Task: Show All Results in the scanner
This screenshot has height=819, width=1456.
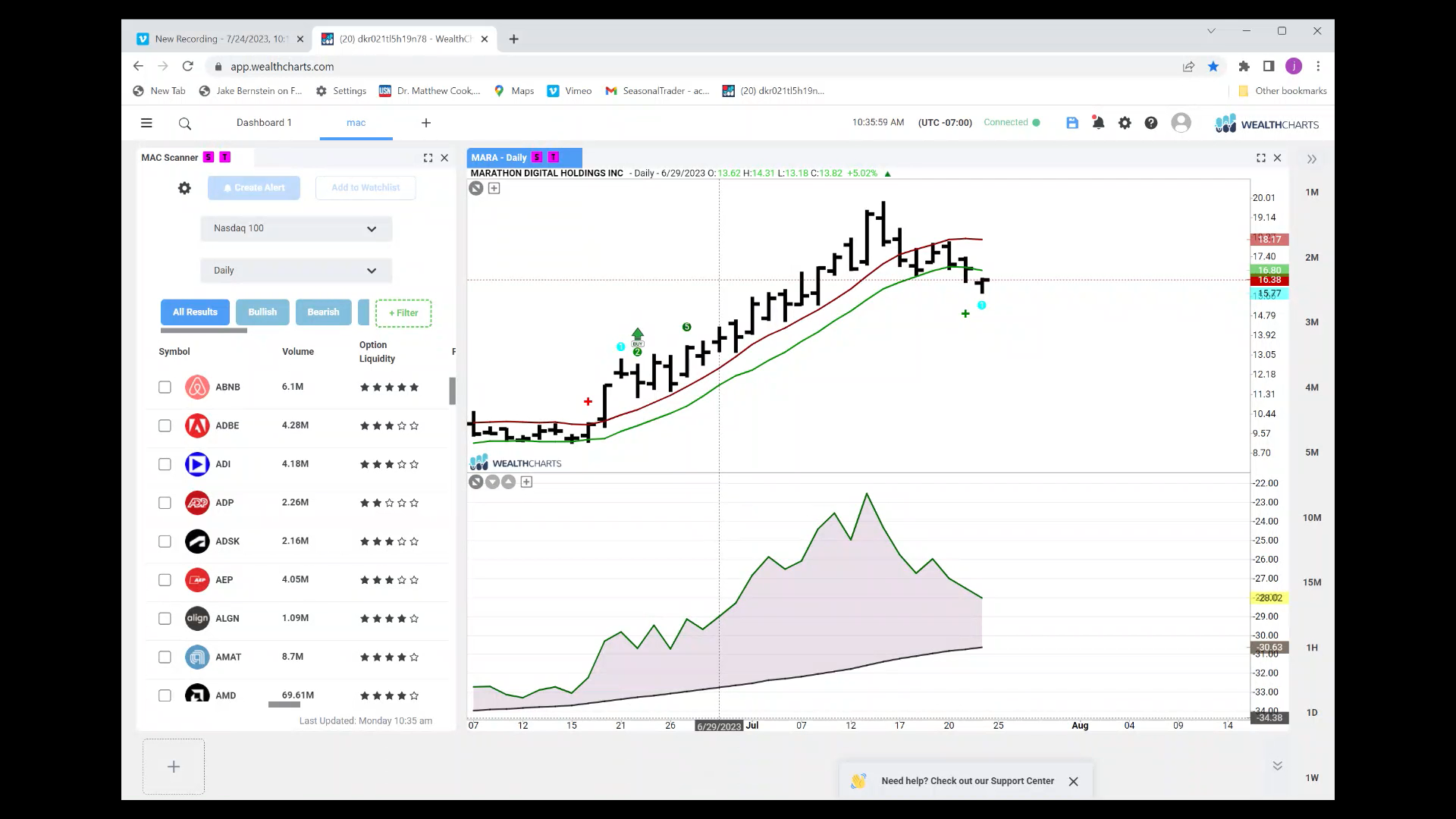Action: point(195,312)
